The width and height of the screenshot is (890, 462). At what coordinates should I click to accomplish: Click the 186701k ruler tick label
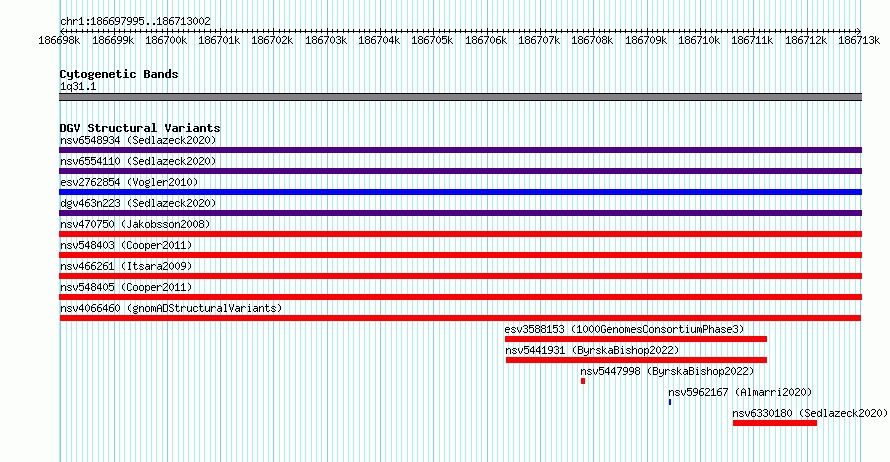(219, 40)
